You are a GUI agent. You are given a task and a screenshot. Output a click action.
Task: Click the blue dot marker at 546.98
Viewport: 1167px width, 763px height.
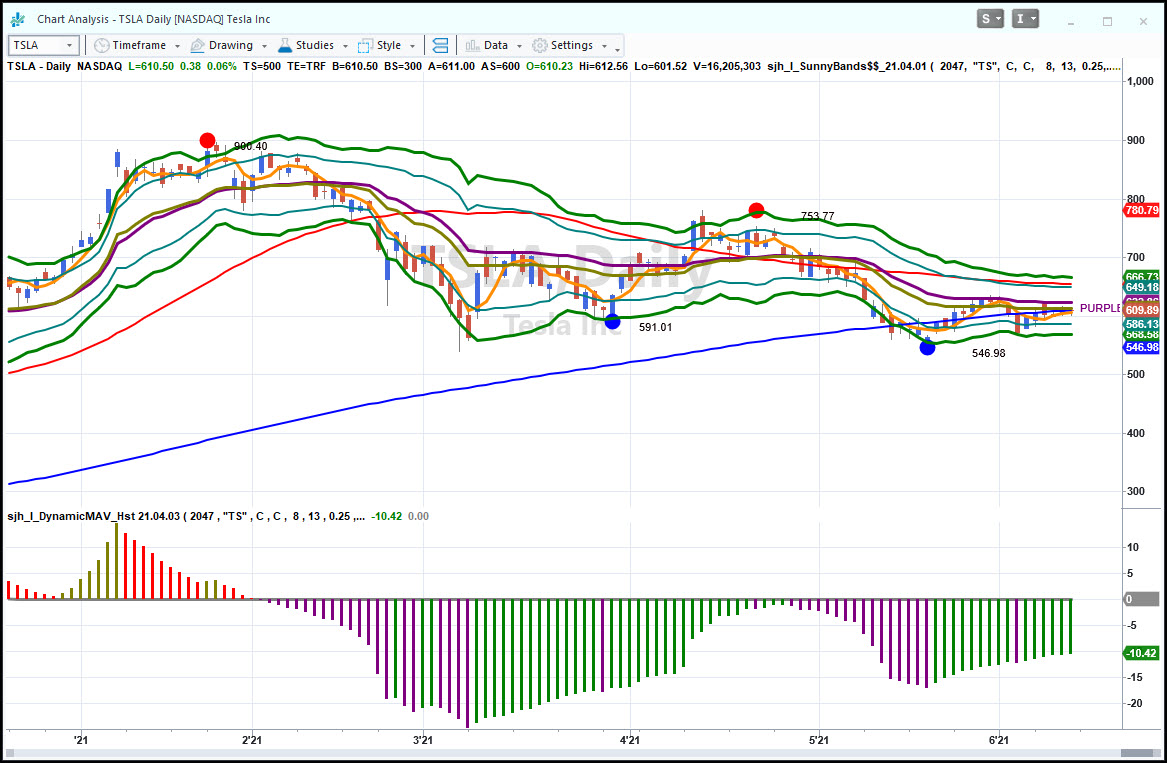927,348
